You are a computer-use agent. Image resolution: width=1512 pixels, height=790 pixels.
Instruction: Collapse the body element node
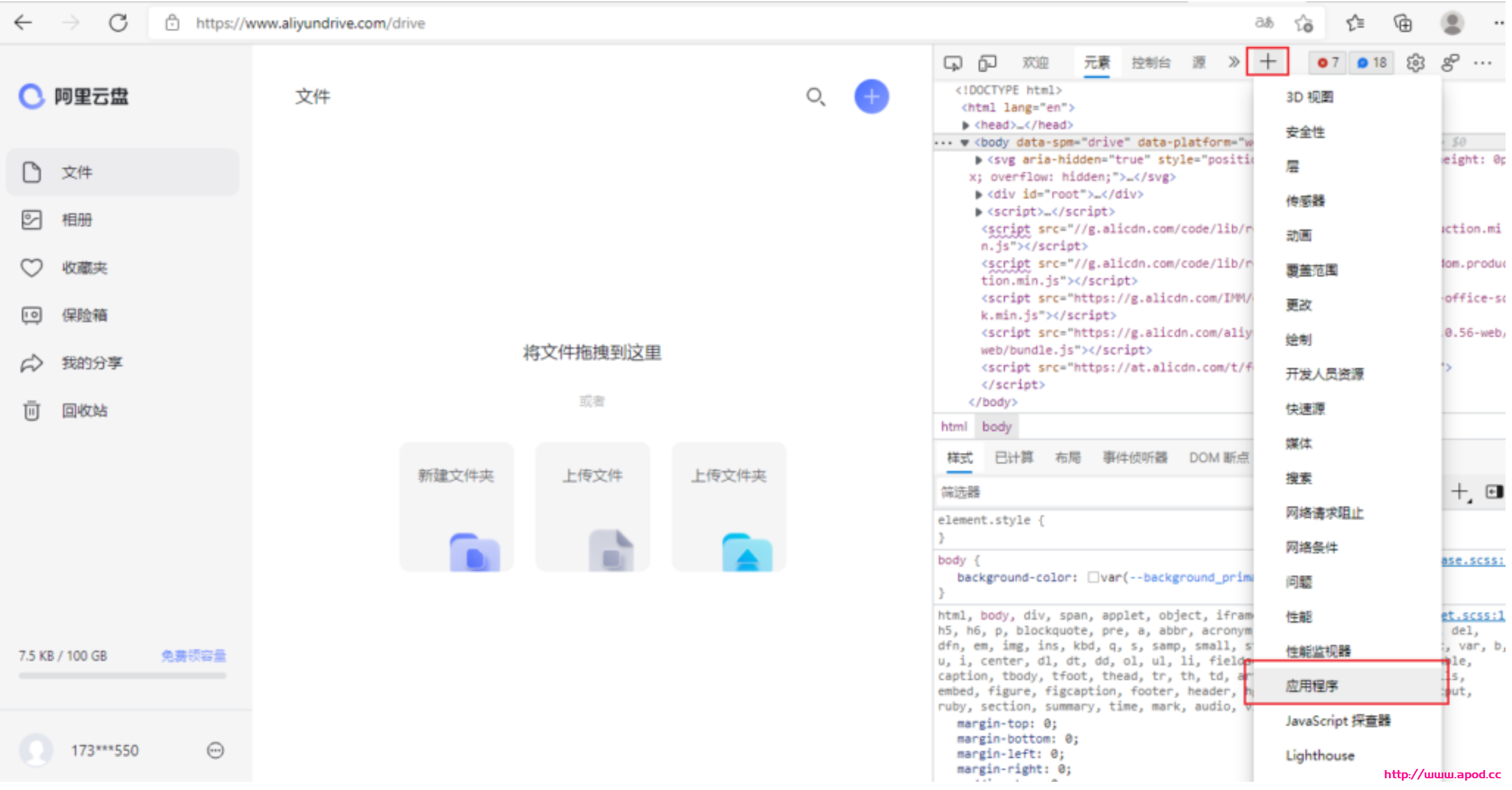964,143
